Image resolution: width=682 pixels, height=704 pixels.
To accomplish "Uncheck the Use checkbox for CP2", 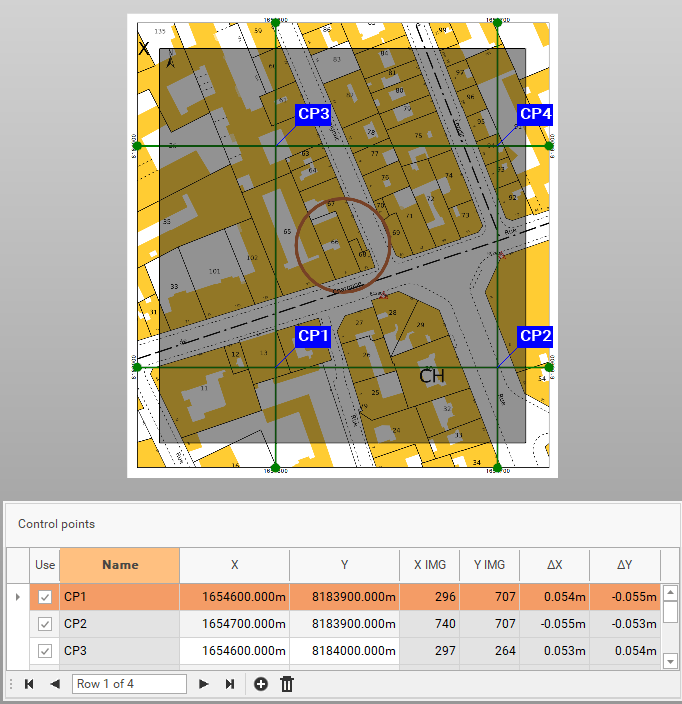I will pos(45,624).
